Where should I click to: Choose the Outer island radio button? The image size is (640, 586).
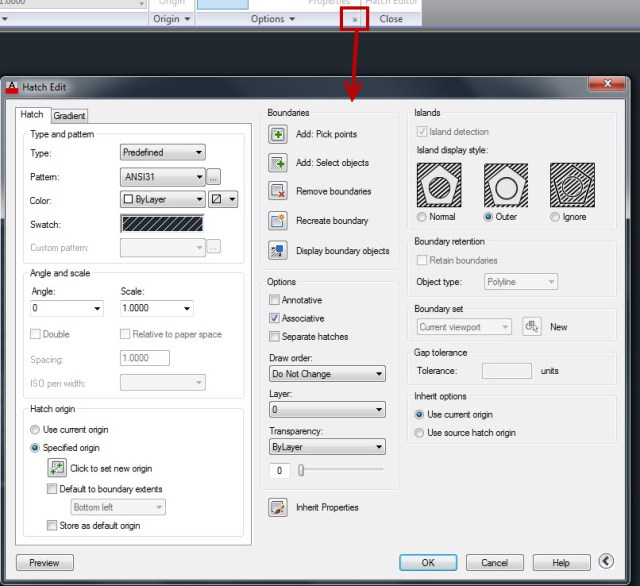click(488, 217)
